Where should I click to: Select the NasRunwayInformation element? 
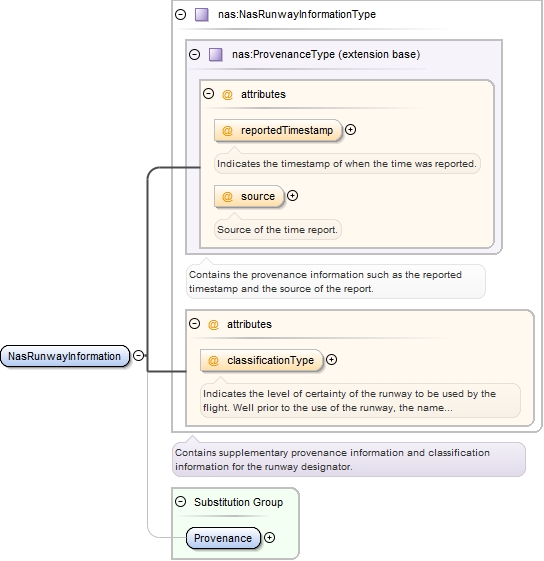(65, 356)
